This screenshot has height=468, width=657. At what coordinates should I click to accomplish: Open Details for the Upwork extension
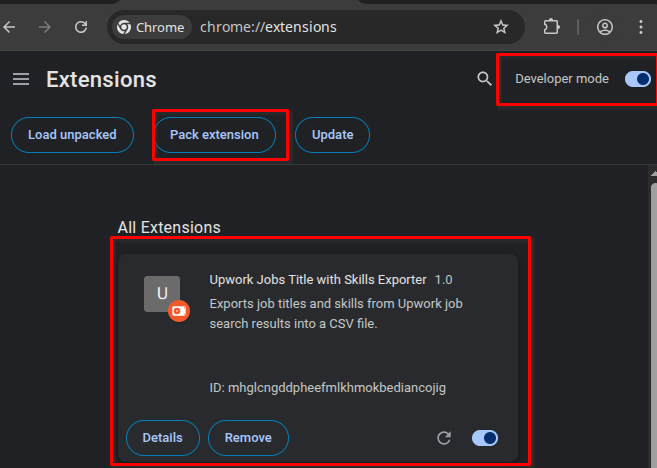click(x=163, y=438)
